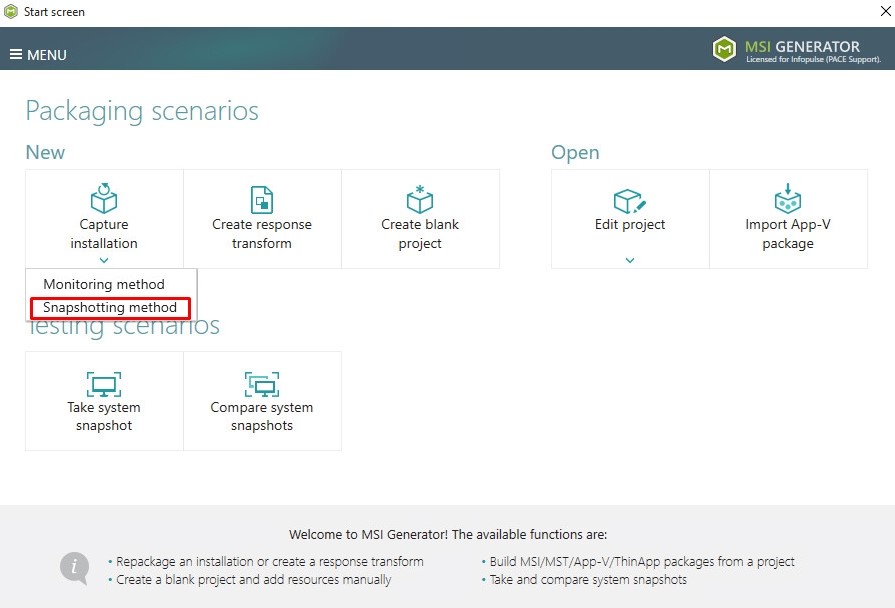This screenshot has width=895, height=608.
Task: Click the Create response transform document icon
Action: 262,200
